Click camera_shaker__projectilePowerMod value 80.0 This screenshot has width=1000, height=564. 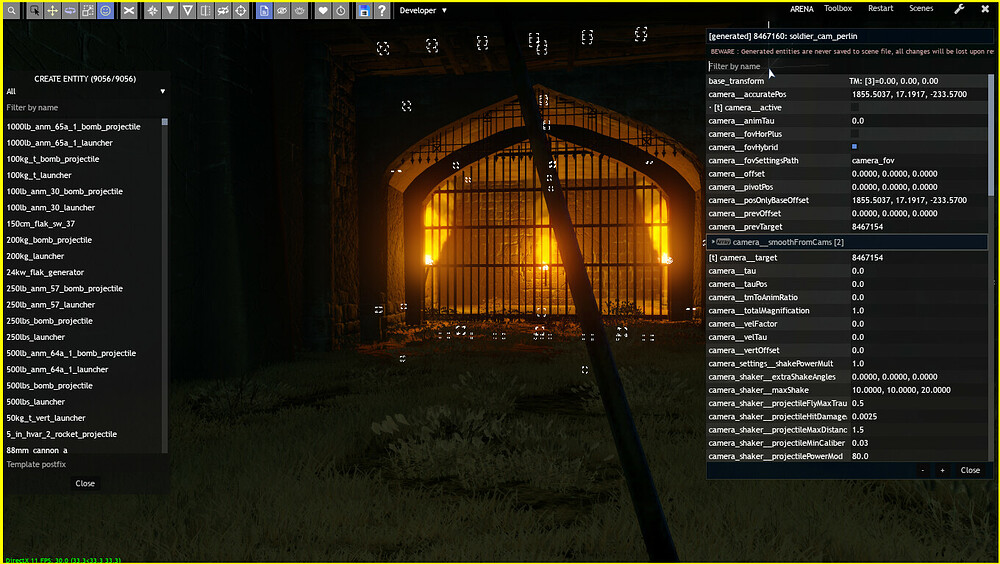860,456
